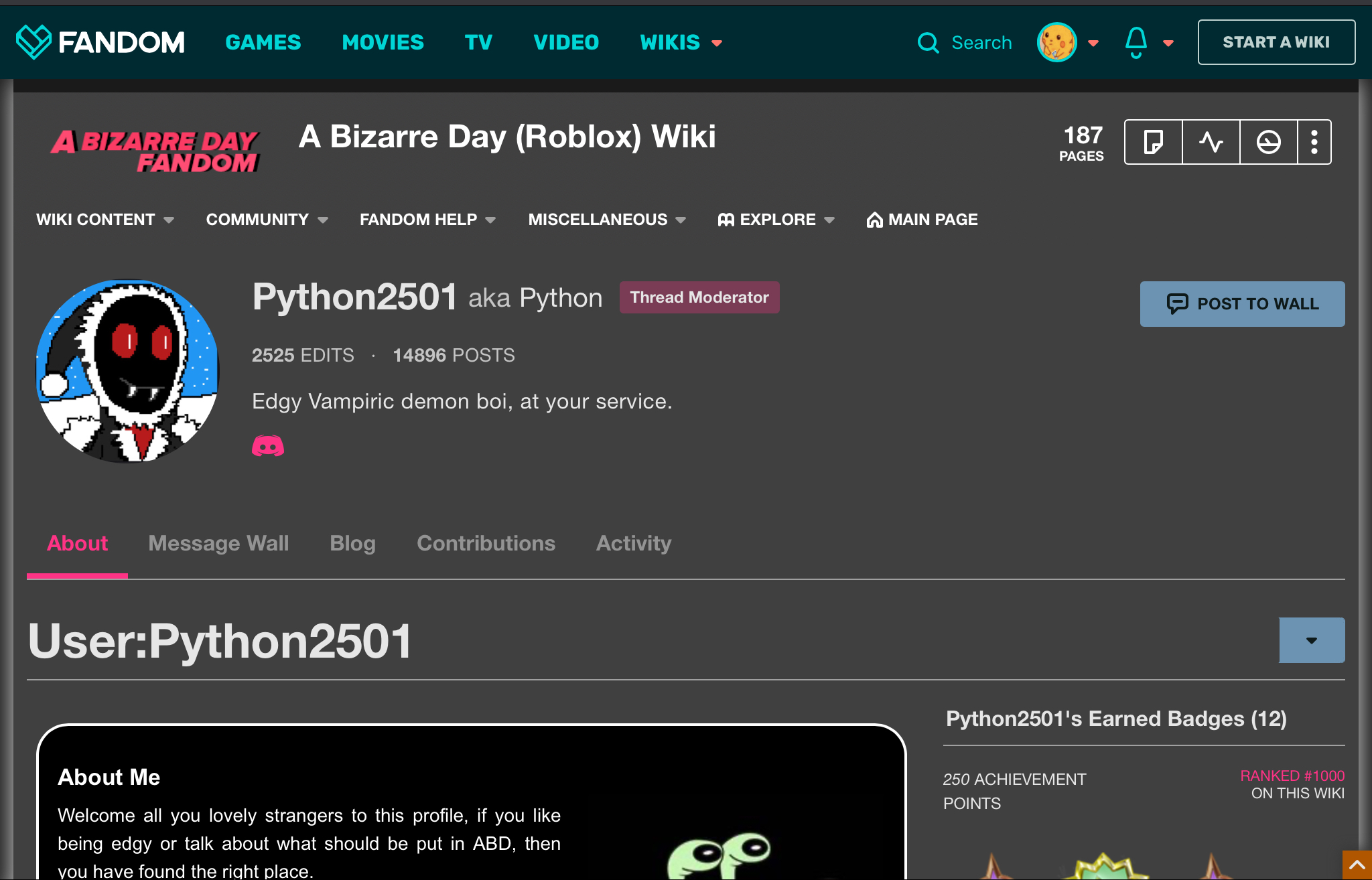The image size is (1372, 880).
Task: Expand the notifications dropdown arrow
Action: click(x=1168, y=43)
